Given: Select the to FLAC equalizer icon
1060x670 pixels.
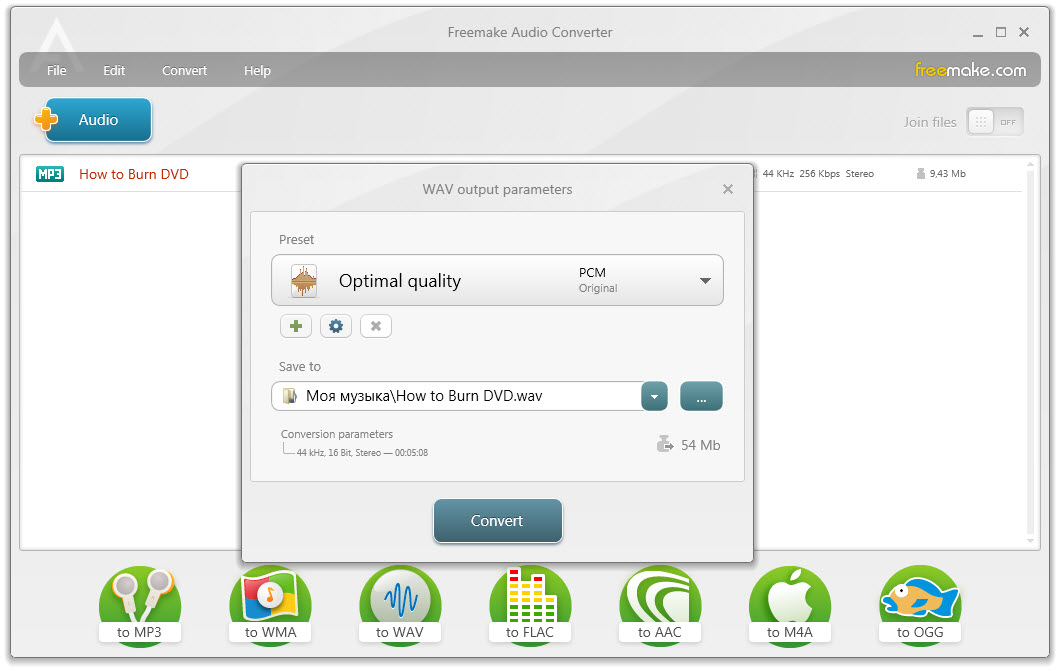Looking at the screenshot, I should [530, 605].
